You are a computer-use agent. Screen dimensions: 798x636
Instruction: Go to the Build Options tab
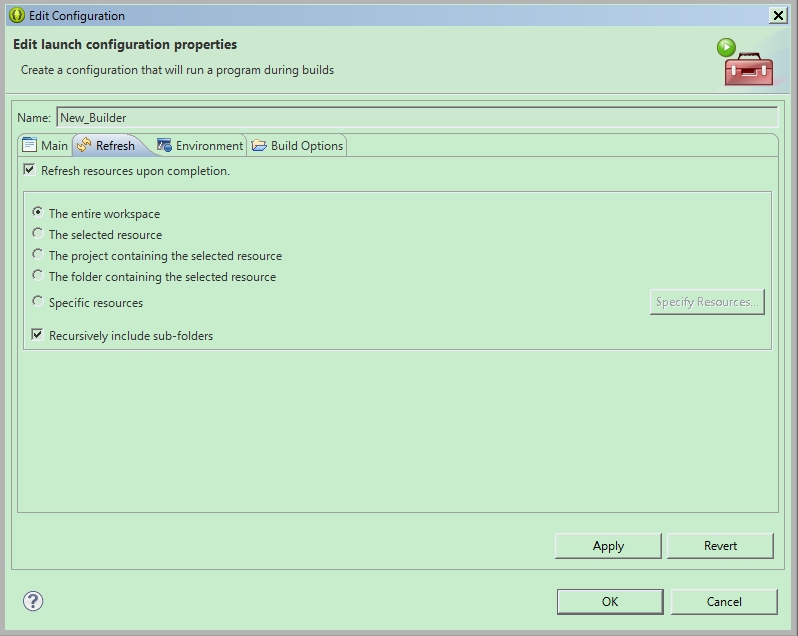(x=298, y=146)
